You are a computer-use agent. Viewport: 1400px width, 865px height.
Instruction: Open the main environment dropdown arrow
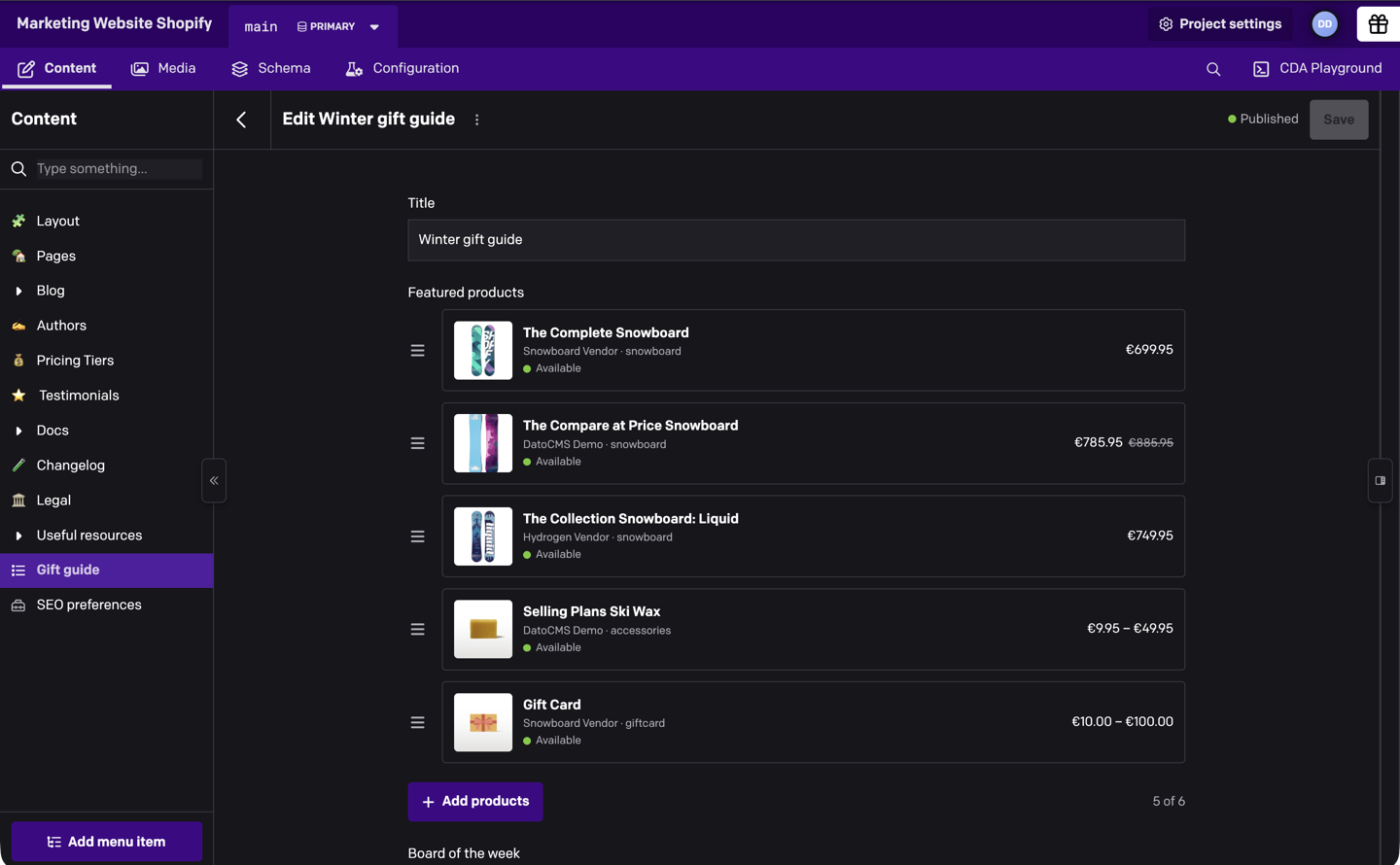point(374,27)
